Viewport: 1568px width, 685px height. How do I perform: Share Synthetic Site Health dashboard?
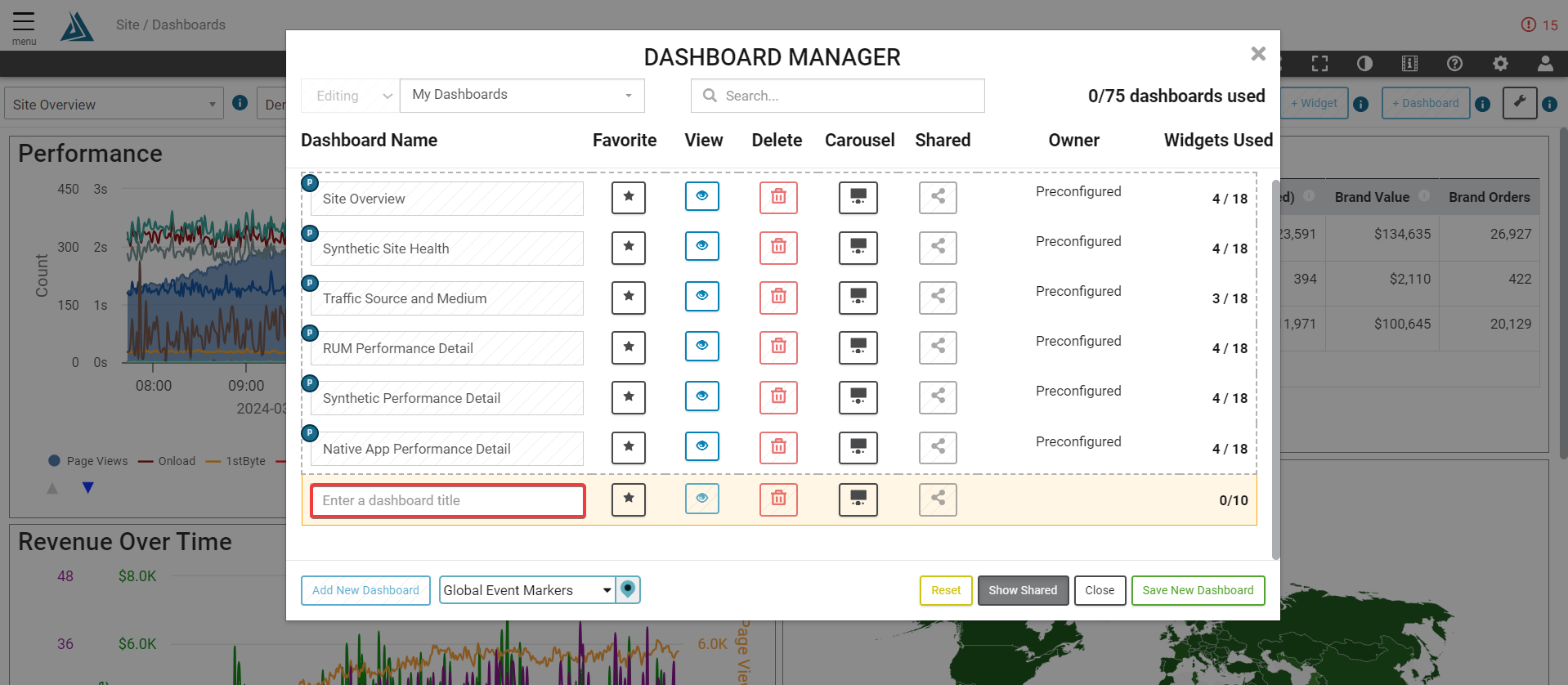[x=938, y=247]
